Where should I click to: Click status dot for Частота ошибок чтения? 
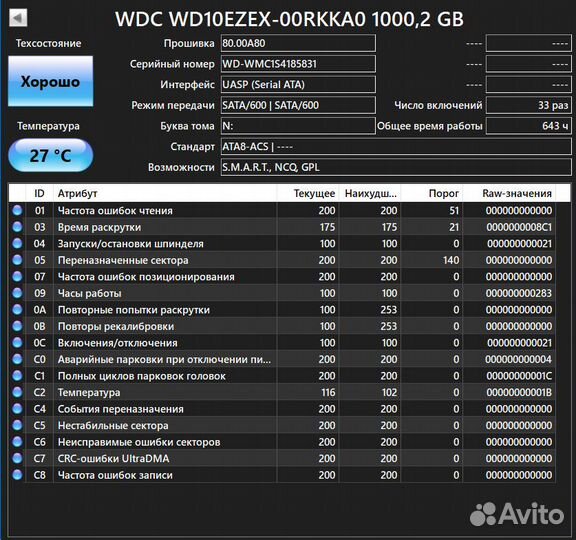point(17,210)
